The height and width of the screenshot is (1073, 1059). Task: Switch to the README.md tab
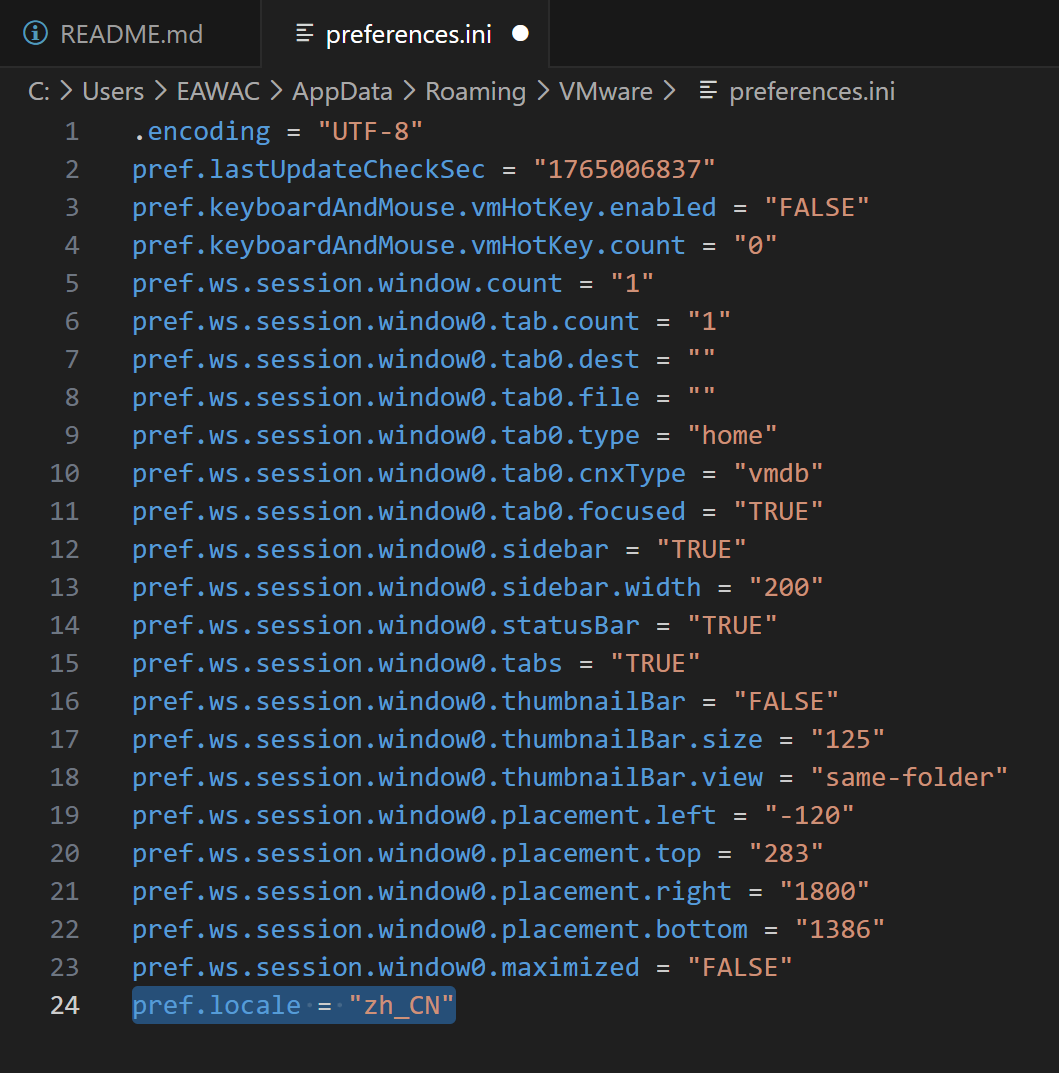[x=131, y=34]
